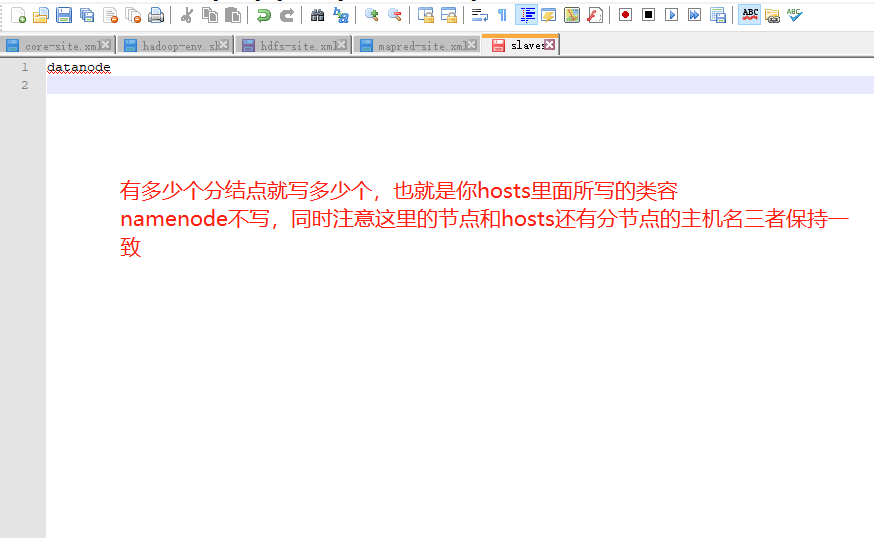Toggle automatic spell check (ABC underline icon)
Image resolution: width=874 pixels, height=538 pixels.
point(750,15)
